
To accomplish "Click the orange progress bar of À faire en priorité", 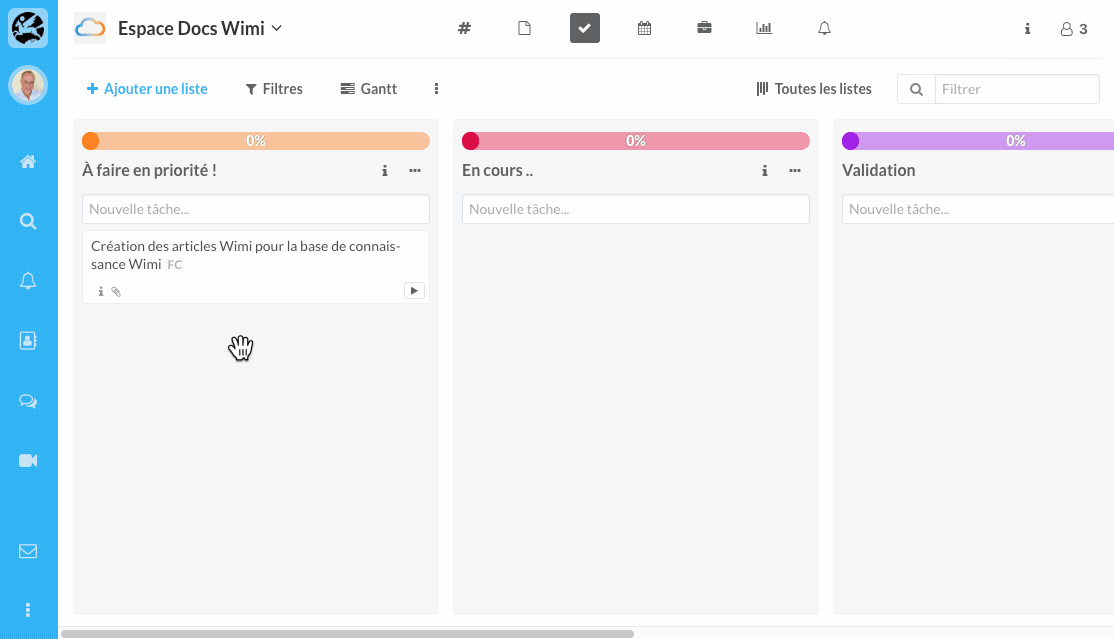I will pos(256,141).
